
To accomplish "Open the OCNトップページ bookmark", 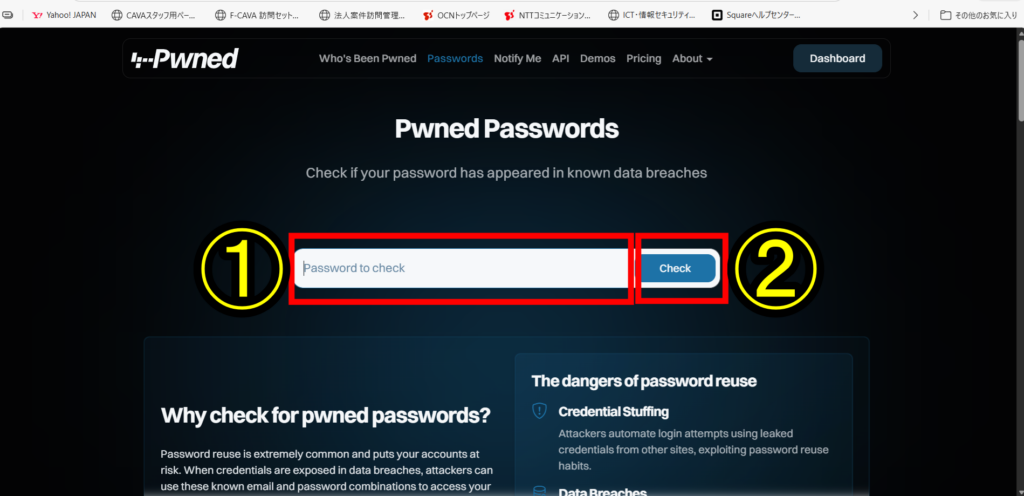I will click(458, 15).
